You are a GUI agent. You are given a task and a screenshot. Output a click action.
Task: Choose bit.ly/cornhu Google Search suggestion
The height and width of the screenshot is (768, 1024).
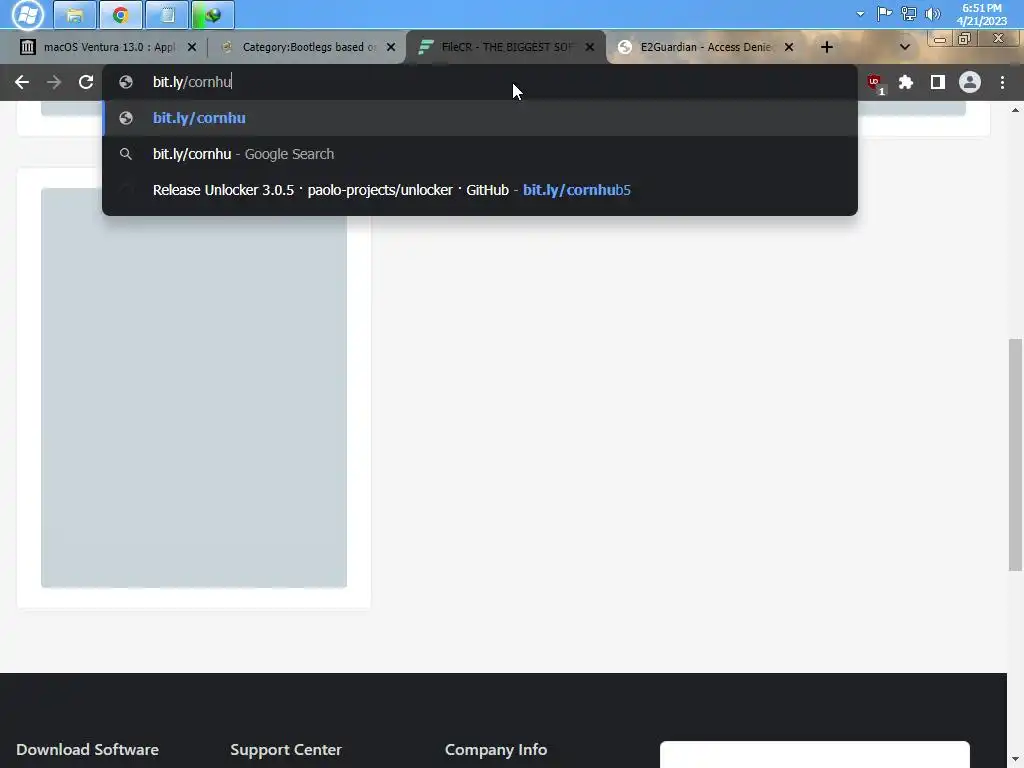point(480,154)
